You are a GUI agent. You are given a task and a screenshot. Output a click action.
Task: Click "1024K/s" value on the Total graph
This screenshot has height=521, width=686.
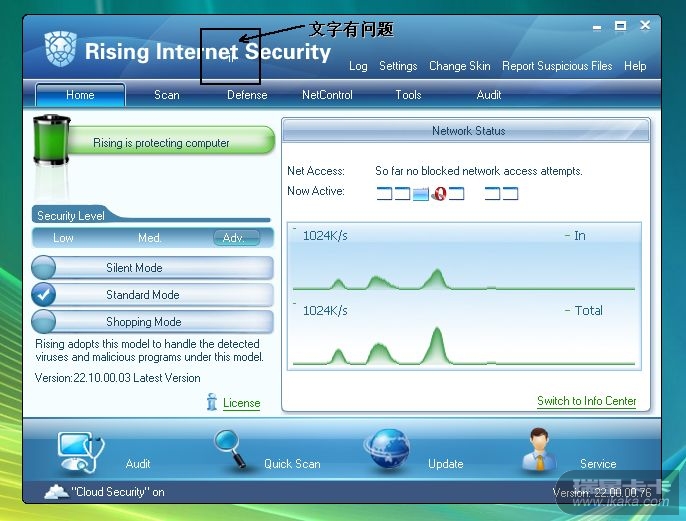(x=325, y=311)
